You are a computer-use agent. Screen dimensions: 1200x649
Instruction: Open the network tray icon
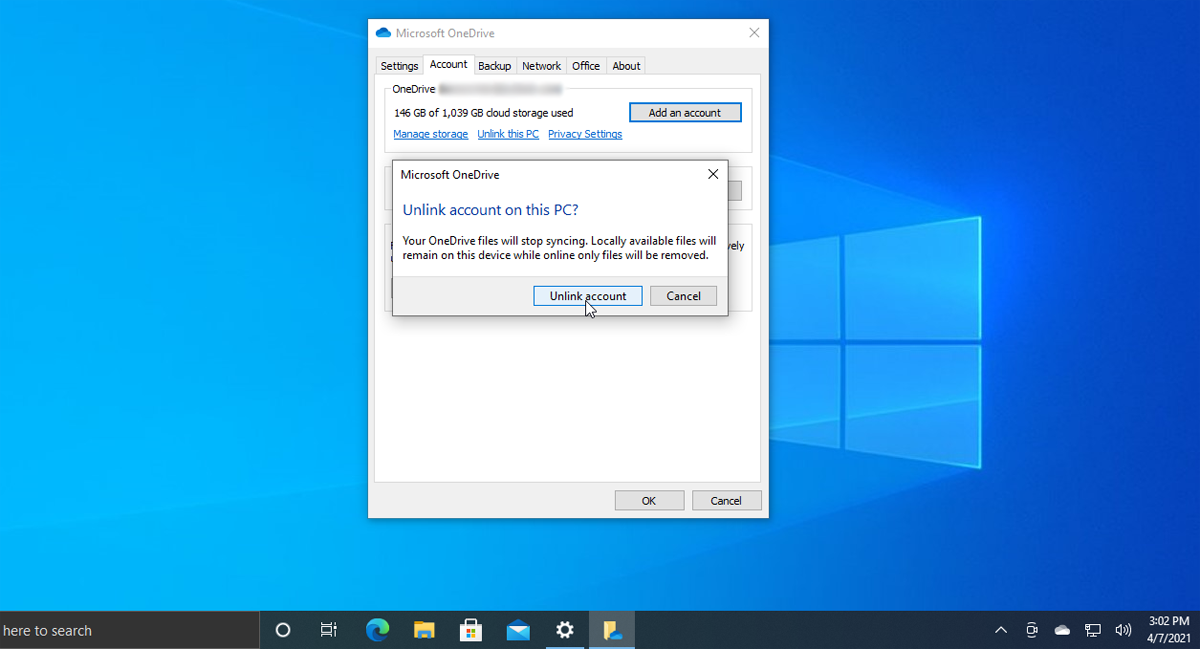pyautogui.click(x=1093, y=630)
